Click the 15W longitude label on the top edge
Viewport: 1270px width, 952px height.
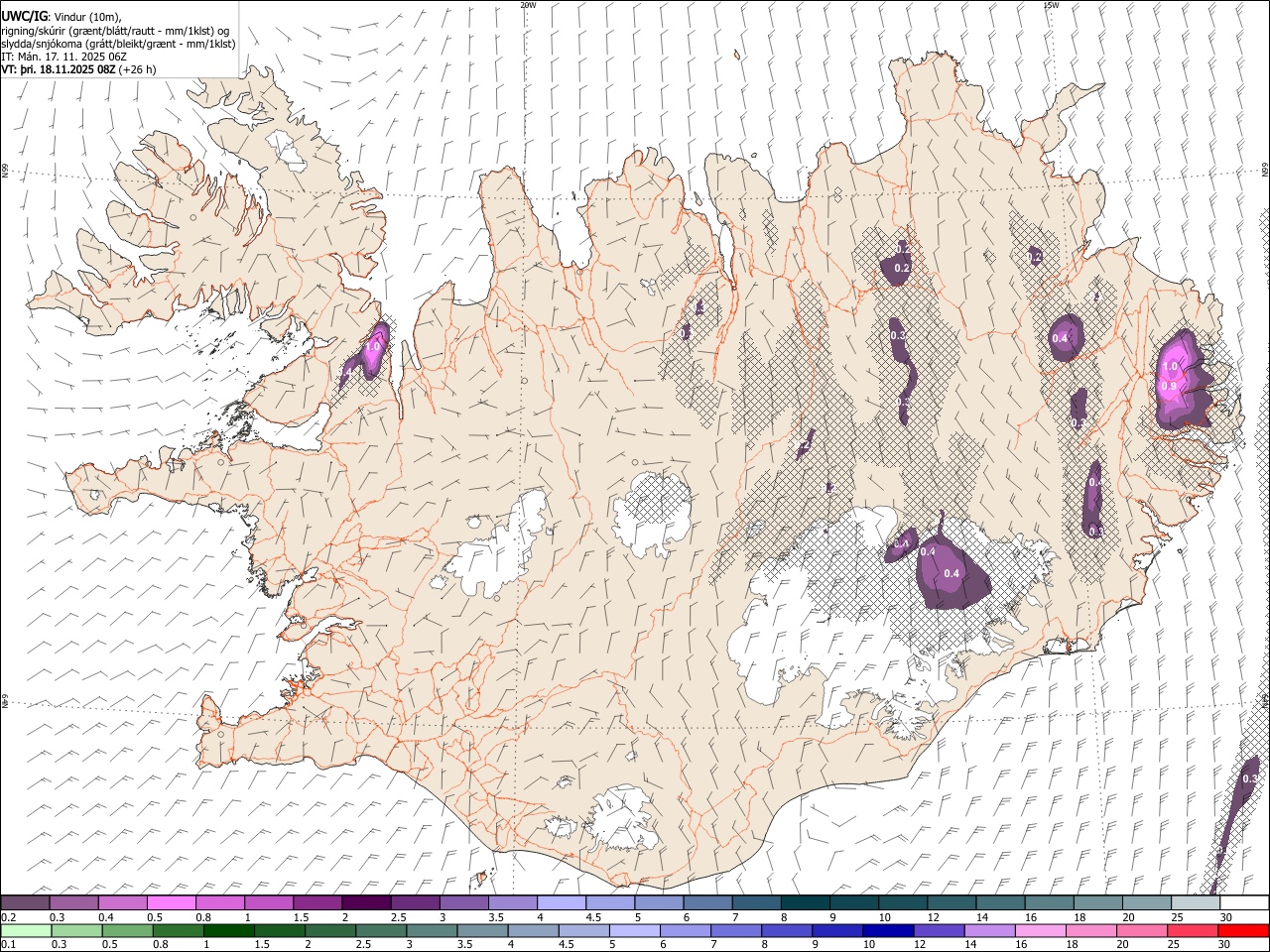(1051, 5)
